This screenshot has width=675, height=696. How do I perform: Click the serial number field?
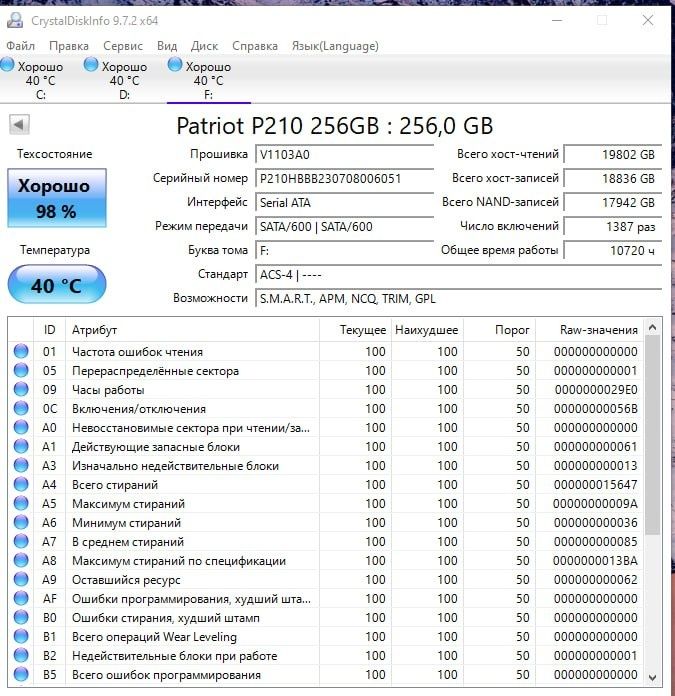coord(345,178)
